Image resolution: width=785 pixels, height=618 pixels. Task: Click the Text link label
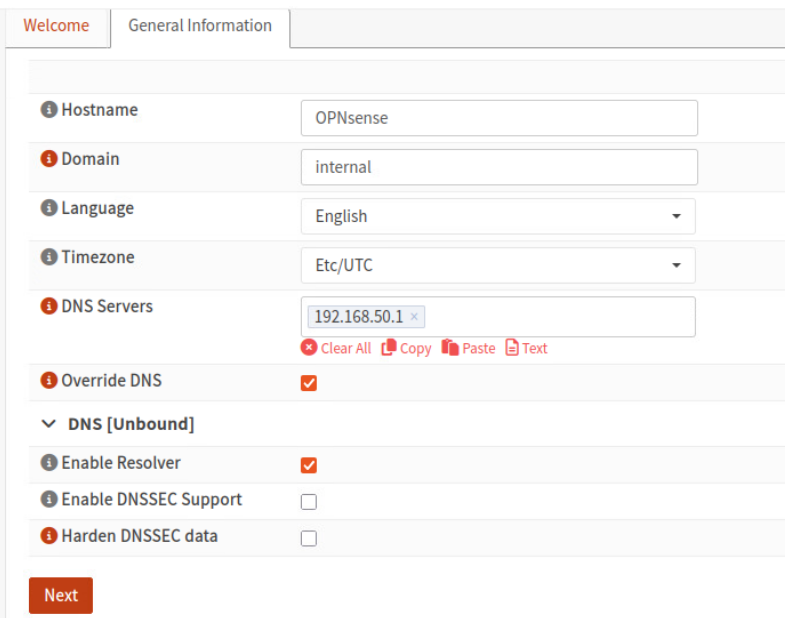coord(535,348)
